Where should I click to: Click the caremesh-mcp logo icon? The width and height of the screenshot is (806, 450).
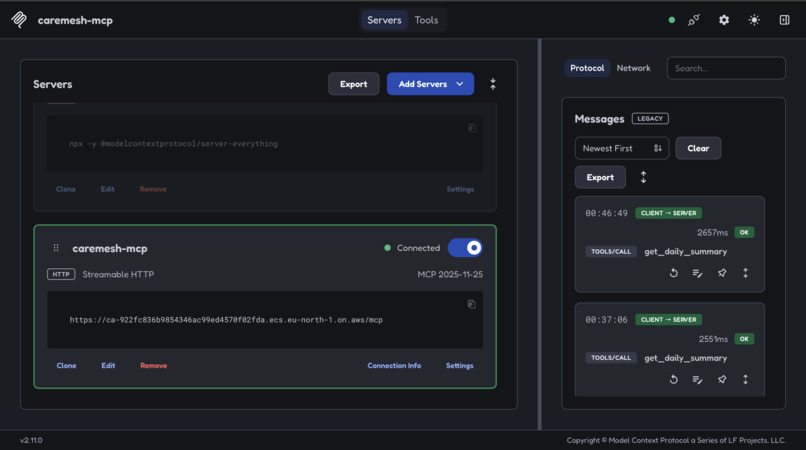(x=19, y=20)
